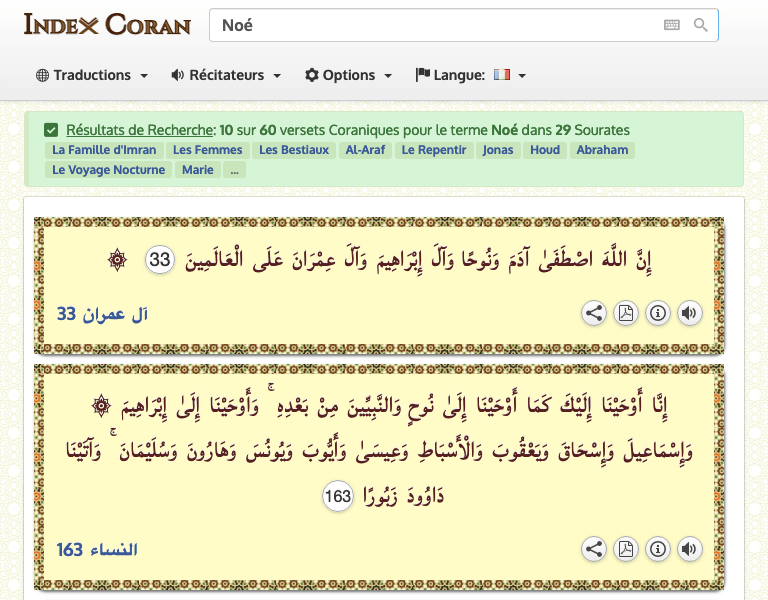Play audio recitation of verse Al-Imran 33
Screen dimensions: 768x600
pos(688,313)
